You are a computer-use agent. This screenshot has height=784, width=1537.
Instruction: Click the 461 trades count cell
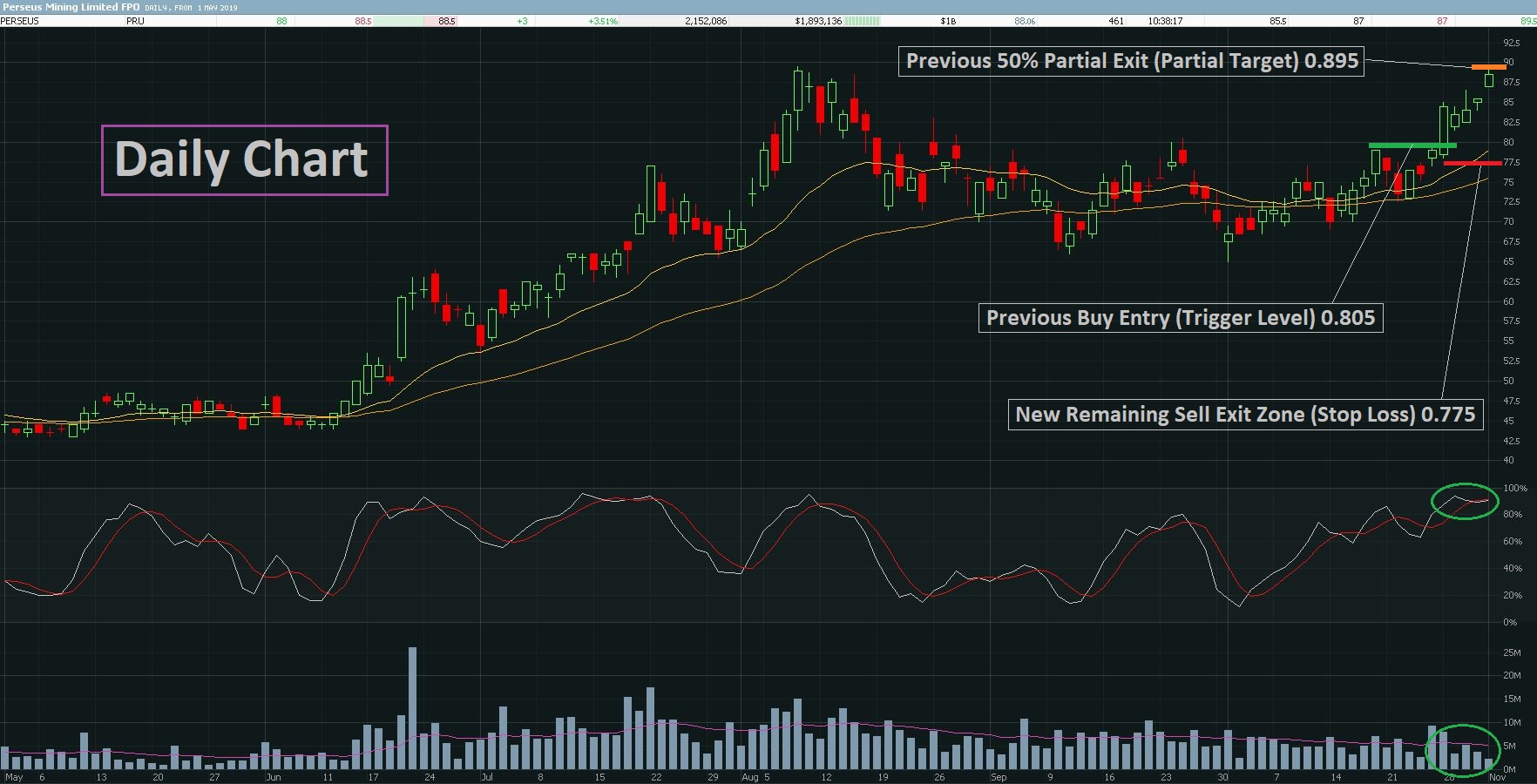pyautogui.click(x=1116, y=21)
